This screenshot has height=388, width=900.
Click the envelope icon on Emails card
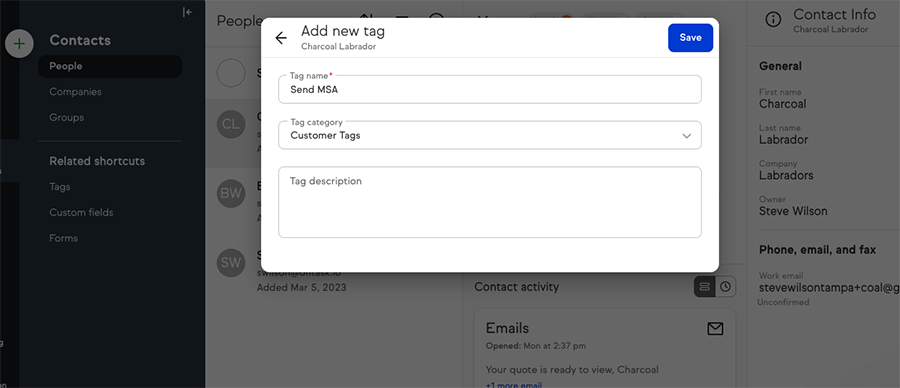tap(715, 329)
